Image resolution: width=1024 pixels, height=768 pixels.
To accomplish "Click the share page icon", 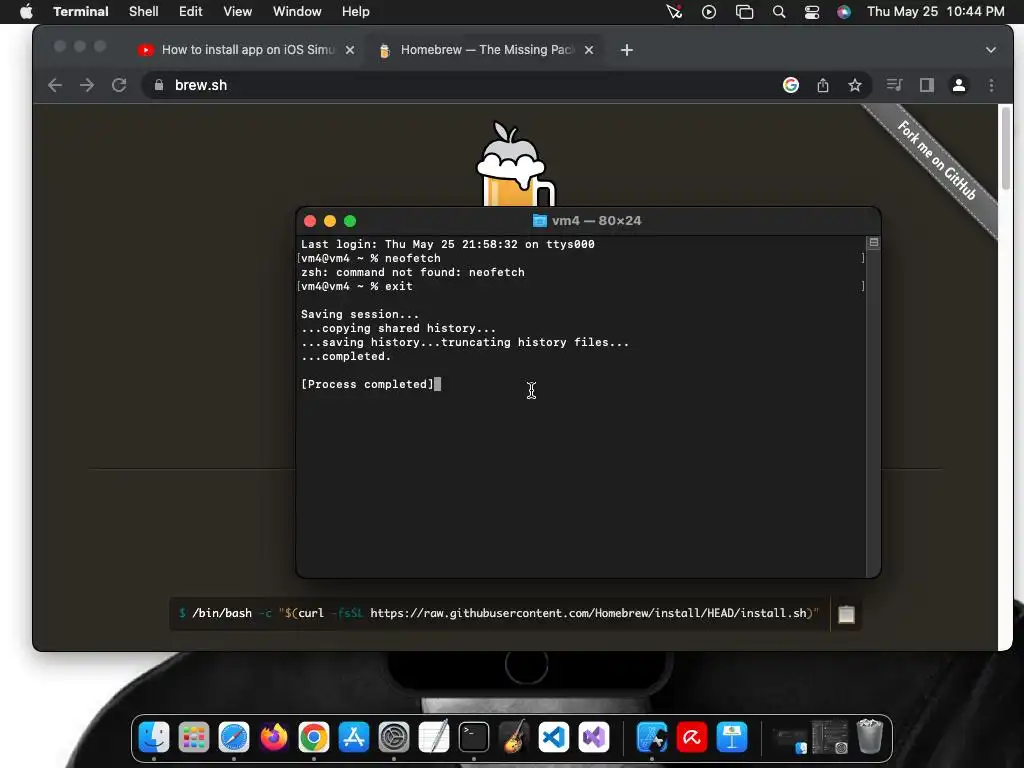I will pos(823,85).
